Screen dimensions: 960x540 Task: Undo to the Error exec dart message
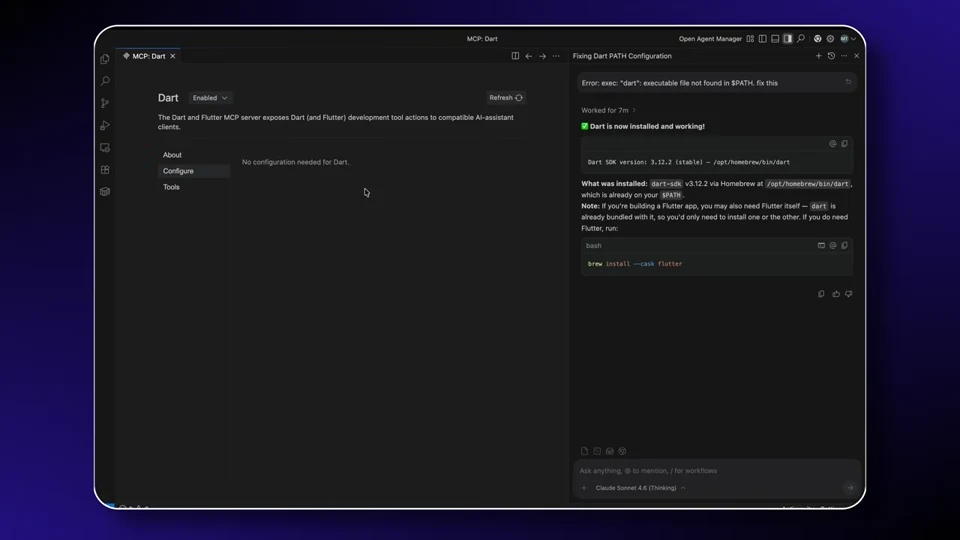pyautogui.click(x=848, y=82)
